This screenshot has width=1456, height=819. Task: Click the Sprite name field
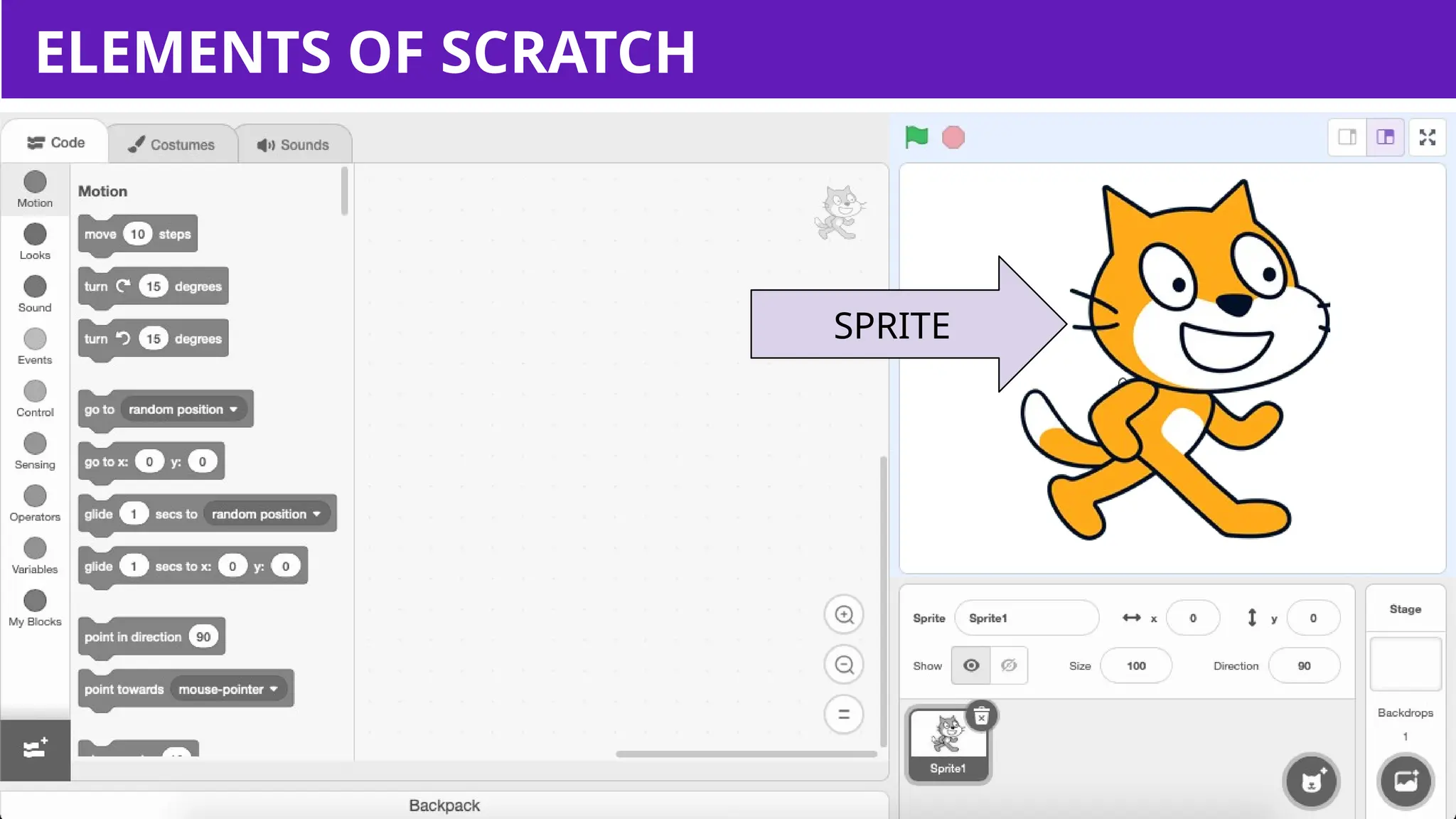[1027, 618]
